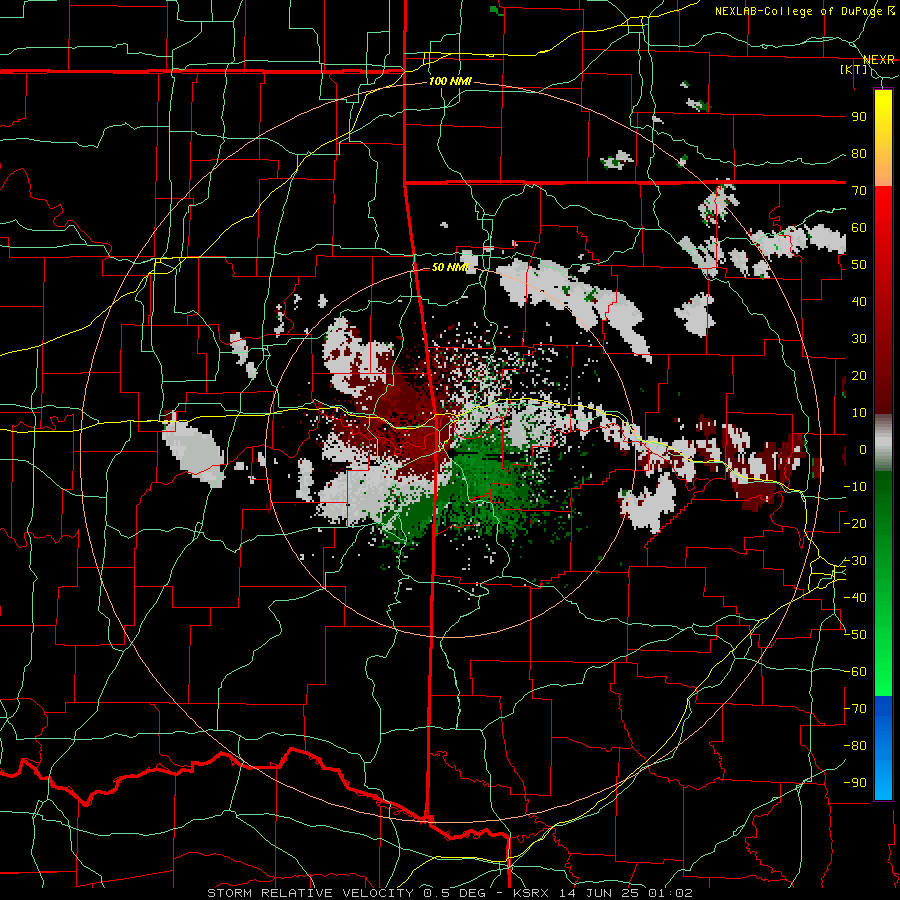Select the -80 value on velocity scale
The height and width of the screenshot is (900, 900).
(x=855, y=746)
